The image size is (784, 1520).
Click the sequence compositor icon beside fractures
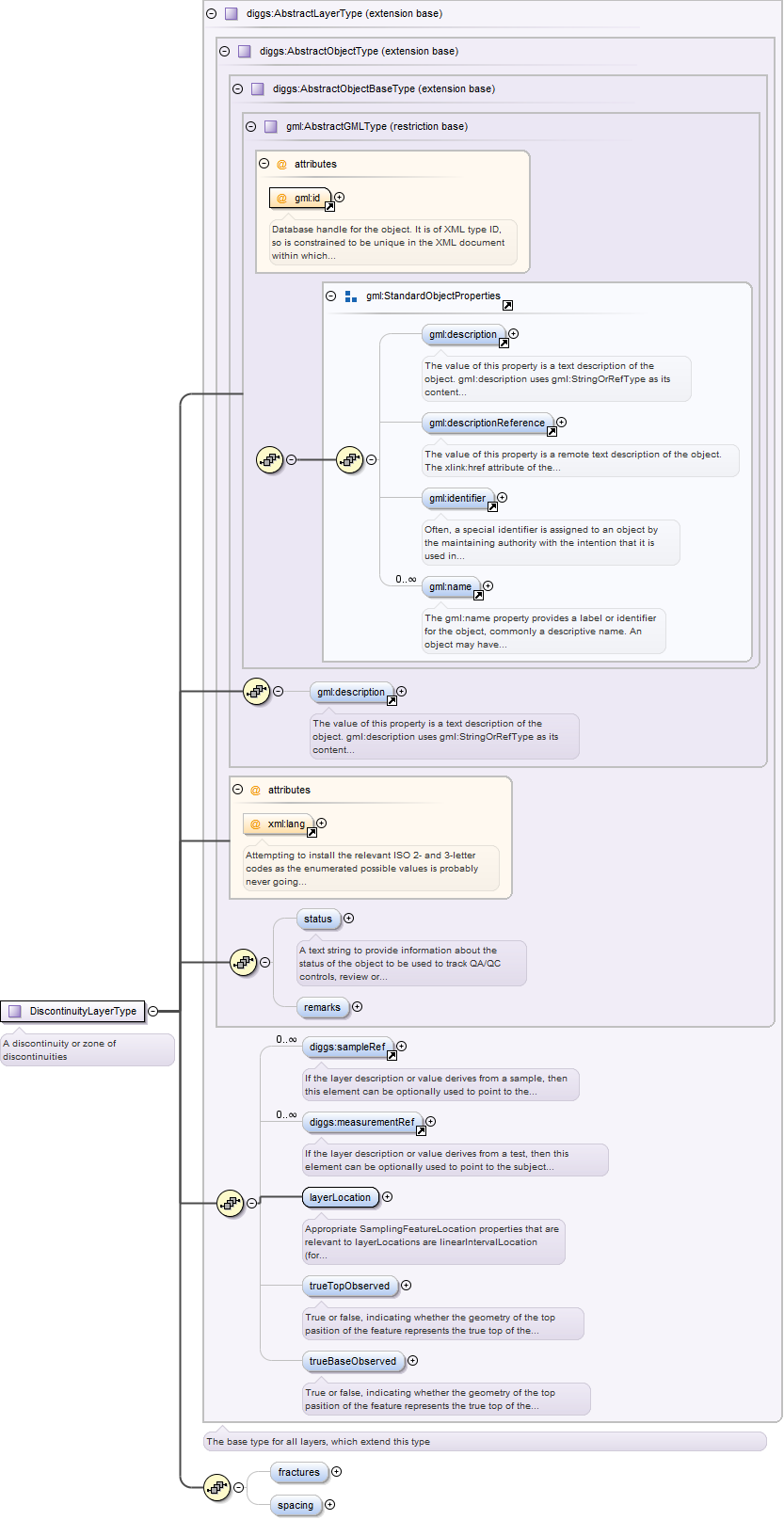[216, 1487]
